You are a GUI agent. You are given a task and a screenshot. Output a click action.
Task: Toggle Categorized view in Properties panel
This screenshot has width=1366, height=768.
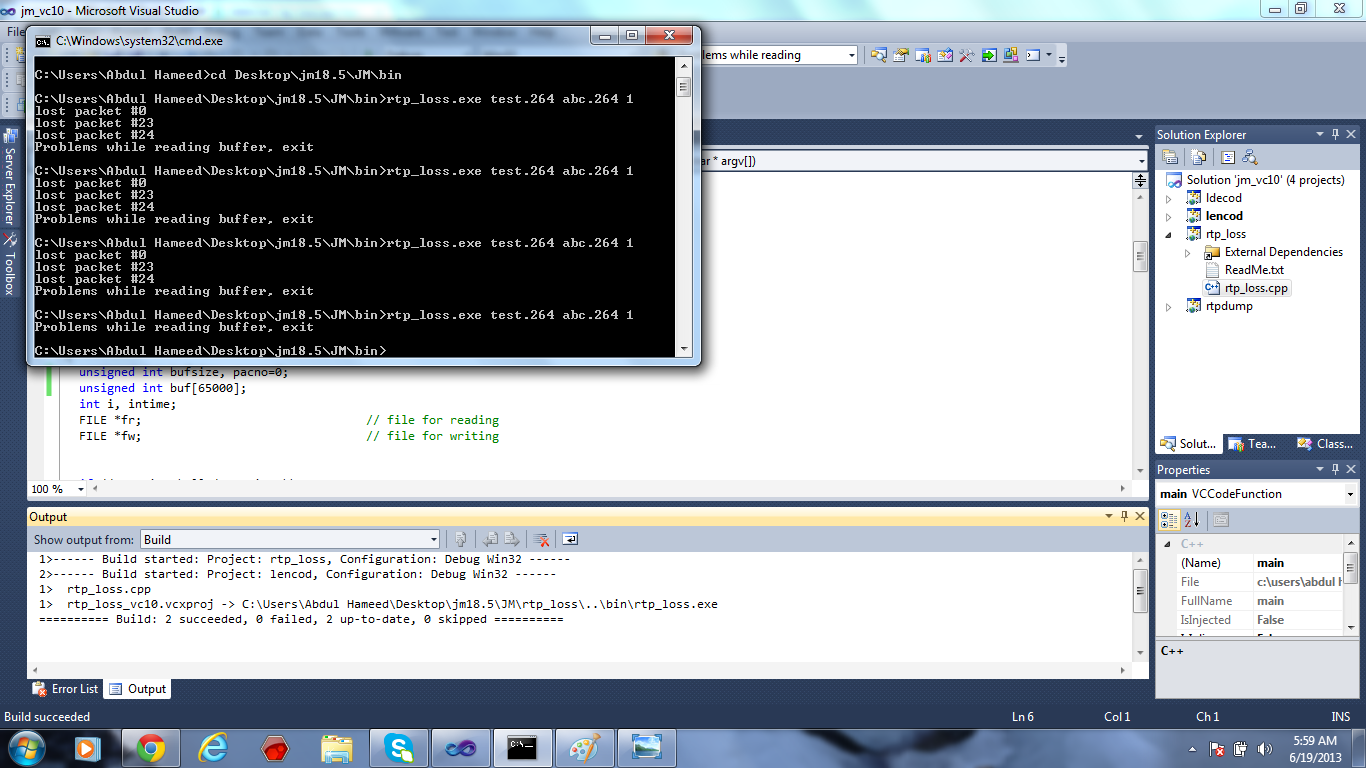coord(1168,519)
